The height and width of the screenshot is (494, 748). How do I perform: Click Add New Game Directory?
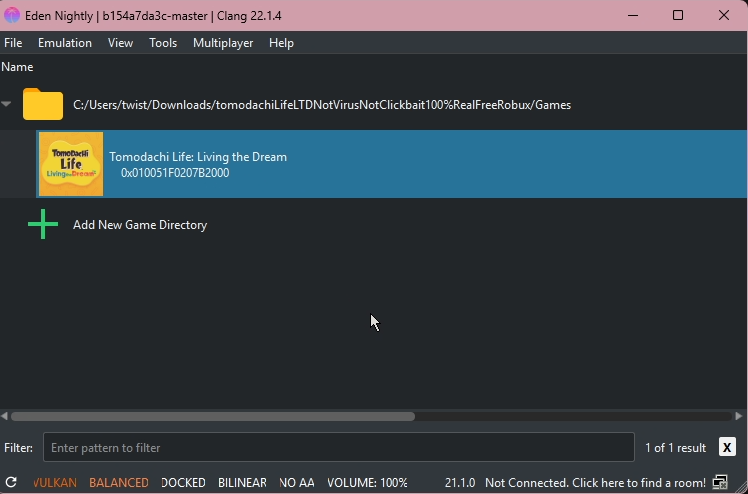pos(140,225)
